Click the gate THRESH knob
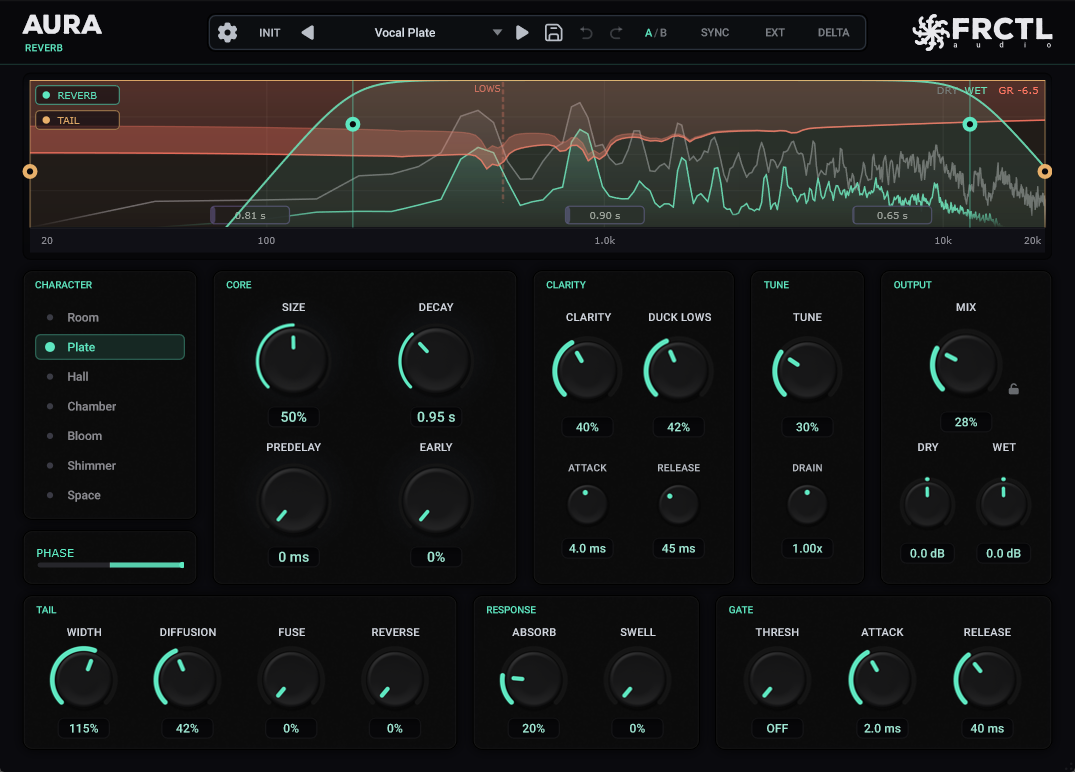This screenshot has height=772, width=1075. pos(777,678)
